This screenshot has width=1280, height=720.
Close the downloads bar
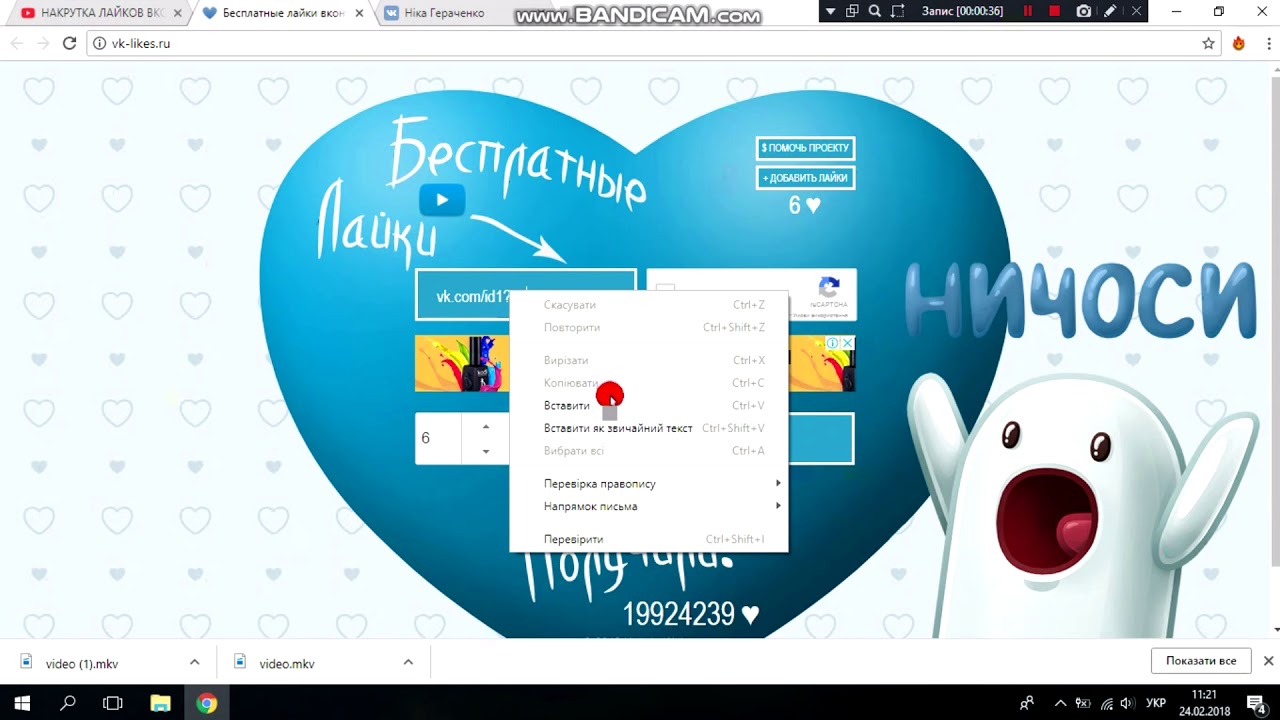tap(1268, 661)
